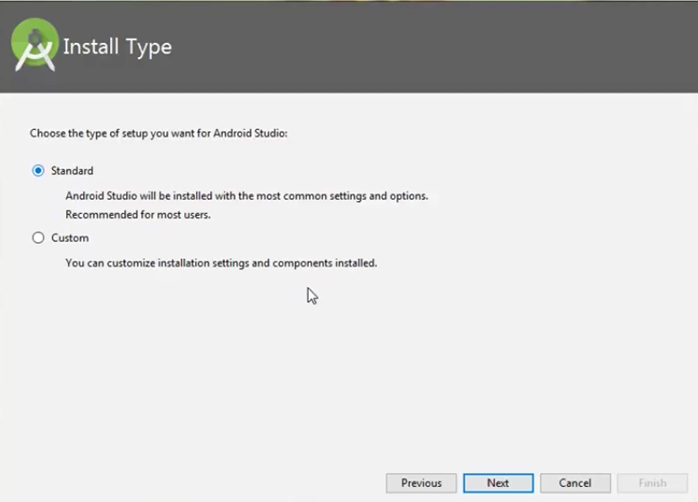Viewport: 698px width, 502px height.
Task: Click the word 'Type' in the header
Action: coord(148,48)
